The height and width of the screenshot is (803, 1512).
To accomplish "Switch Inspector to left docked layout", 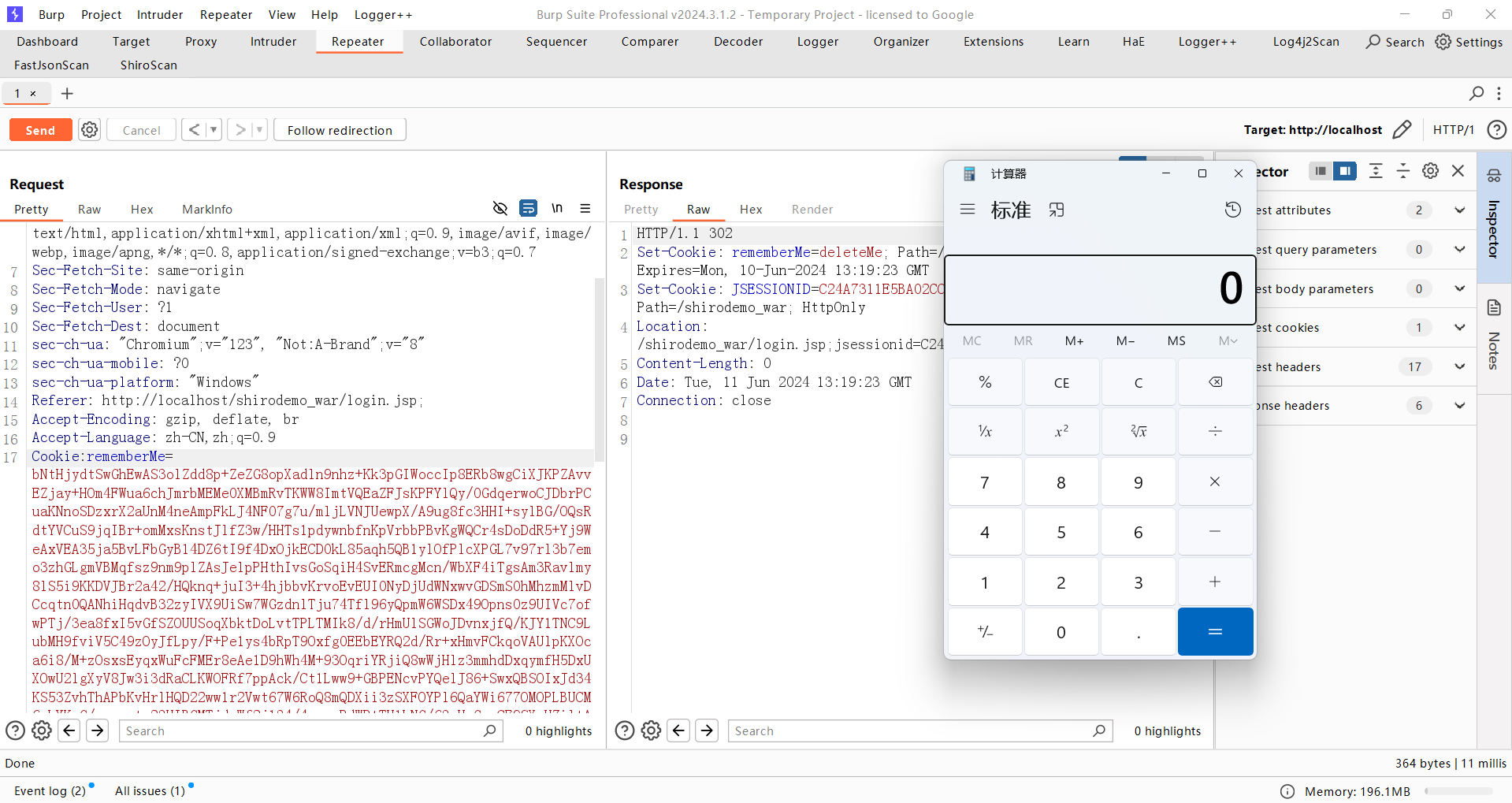I will 1321,171.
